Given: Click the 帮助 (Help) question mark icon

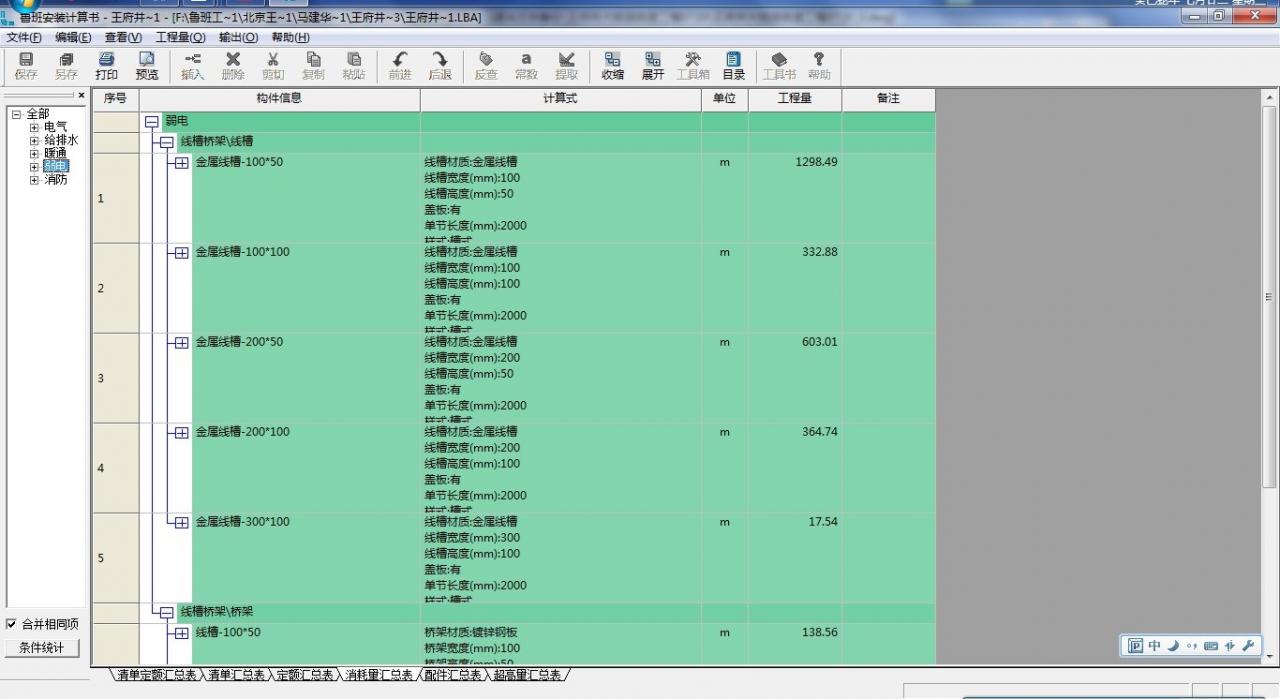Looking at the screenshot, I should (x=819, y=66).
